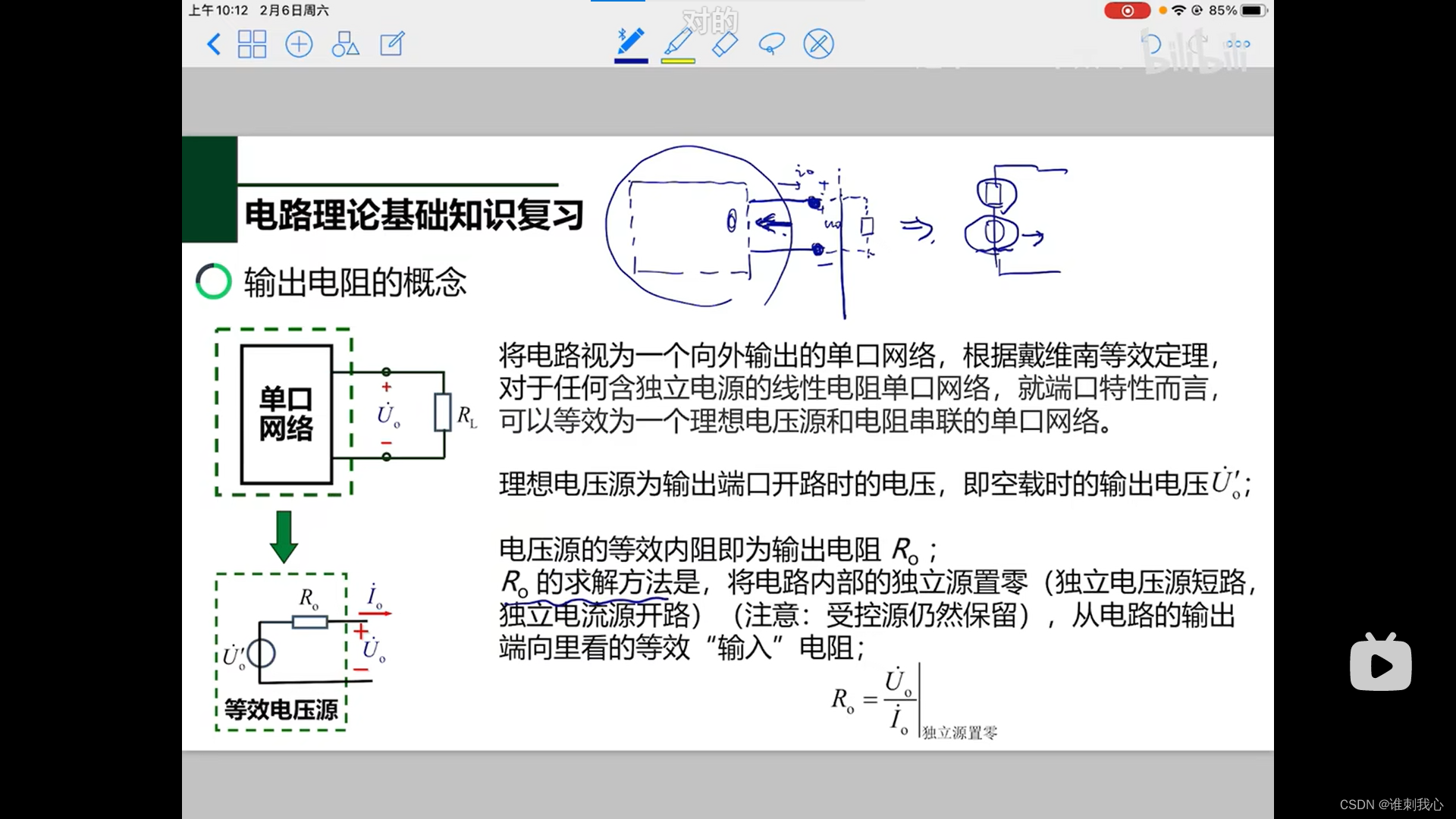Viewport: 1456px width, 819px height.
Task: Open the shapes tool
Action: point(345,44)
